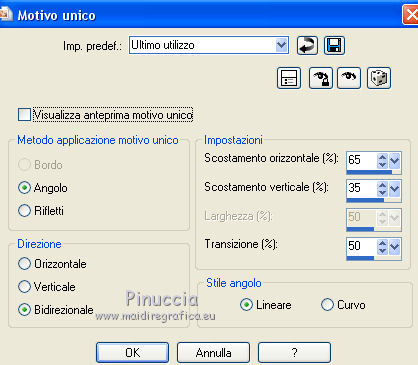Choose the Curvo corner style
The height and width of the screenshot is (365, 418).
327,305
